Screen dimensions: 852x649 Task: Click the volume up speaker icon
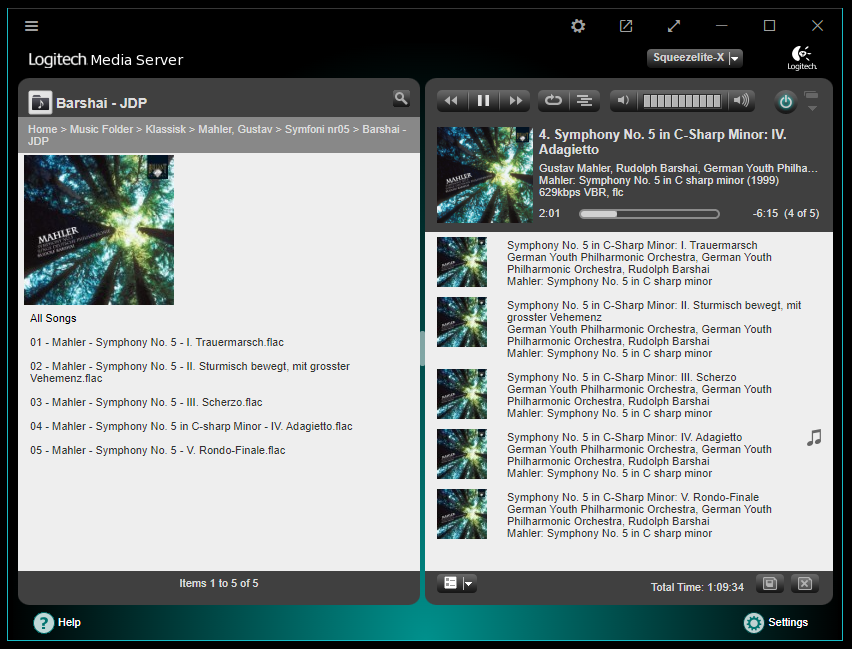click(x=741, y=101)
